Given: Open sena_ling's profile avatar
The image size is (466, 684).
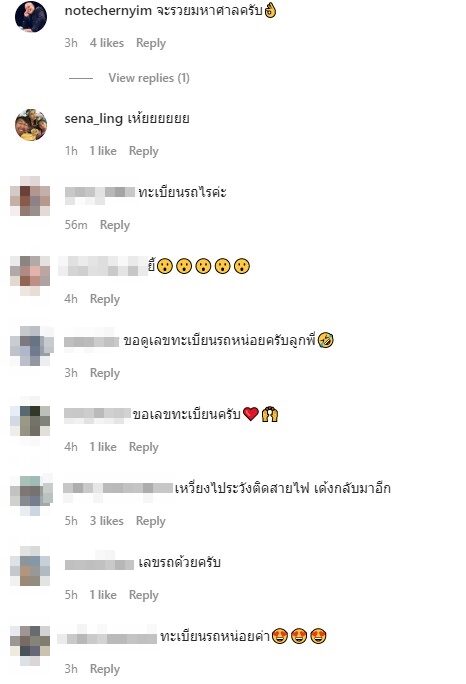Looking at the screenshot, I should [31, 125].
